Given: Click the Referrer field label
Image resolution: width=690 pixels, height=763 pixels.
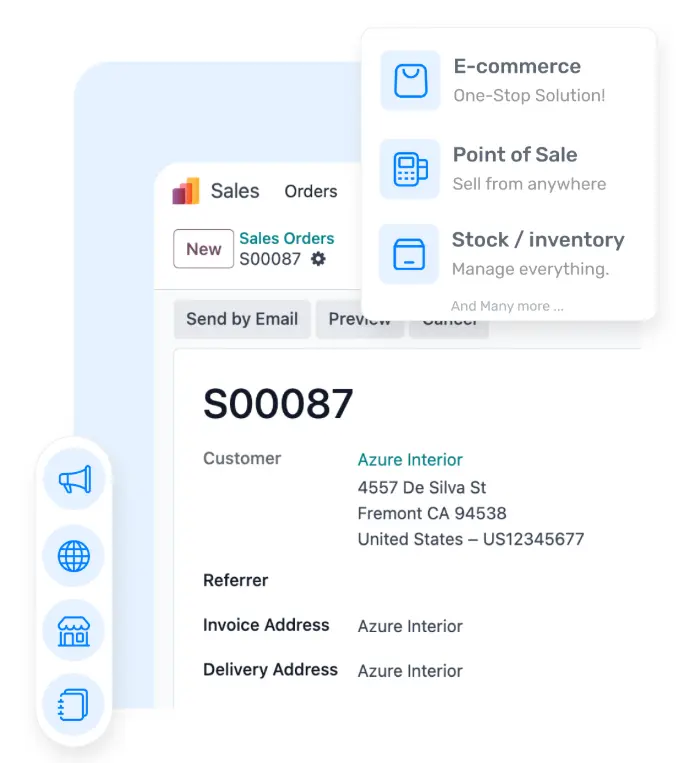Looking at the screenshot, I should (236, 580).
